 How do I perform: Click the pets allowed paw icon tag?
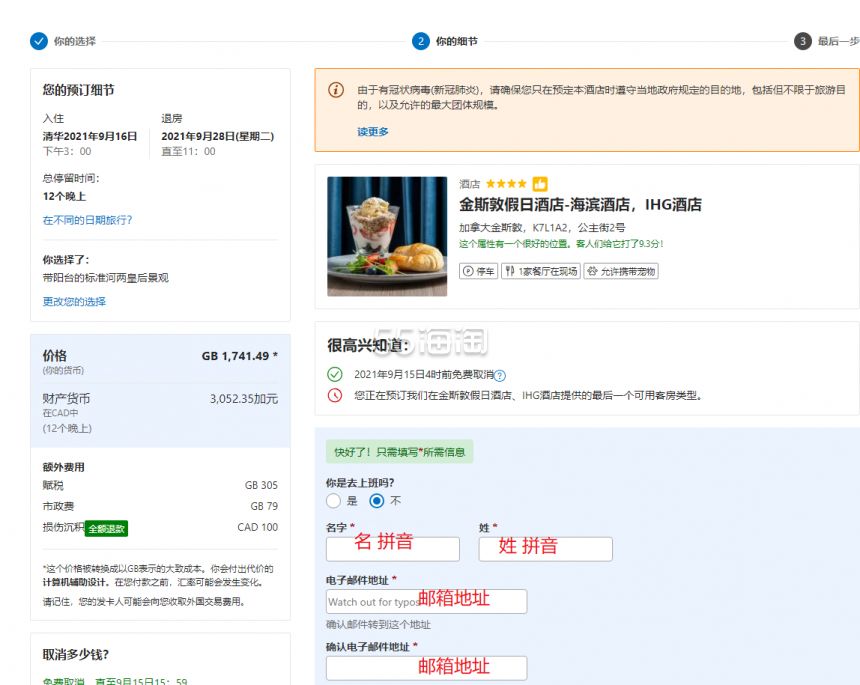tap(621, 271)
